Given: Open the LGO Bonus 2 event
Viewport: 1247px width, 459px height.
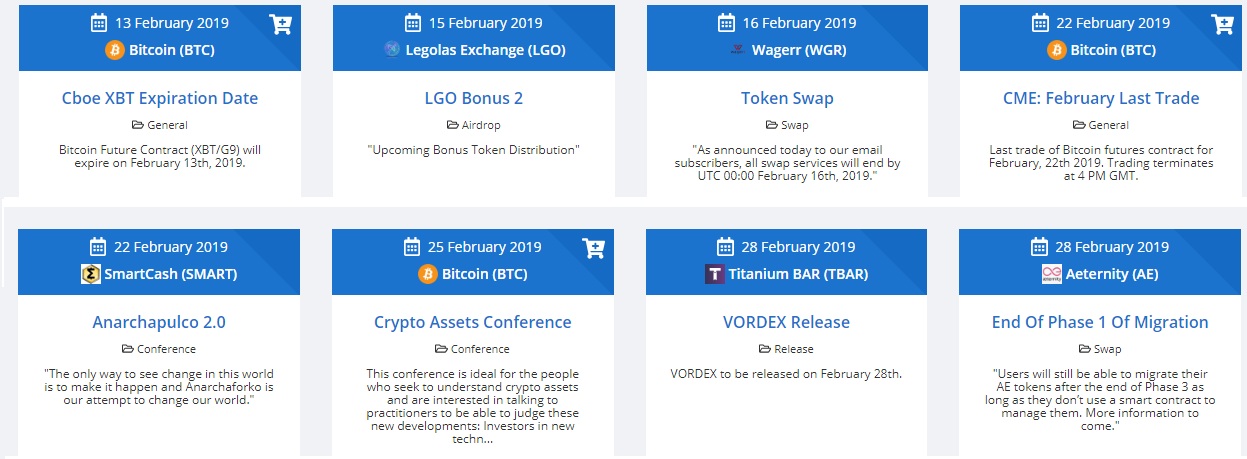Looking at the screenshot, I should [x=473, y=98].
